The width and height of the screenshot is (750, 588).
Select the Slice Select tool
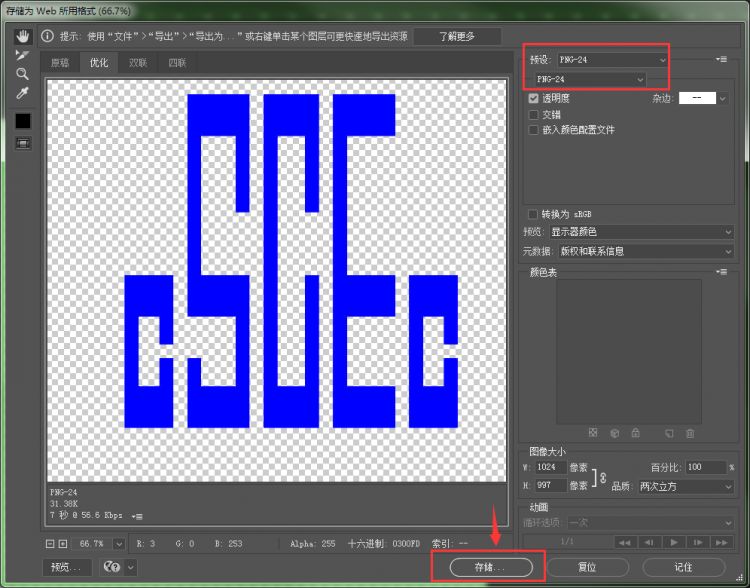22,55
